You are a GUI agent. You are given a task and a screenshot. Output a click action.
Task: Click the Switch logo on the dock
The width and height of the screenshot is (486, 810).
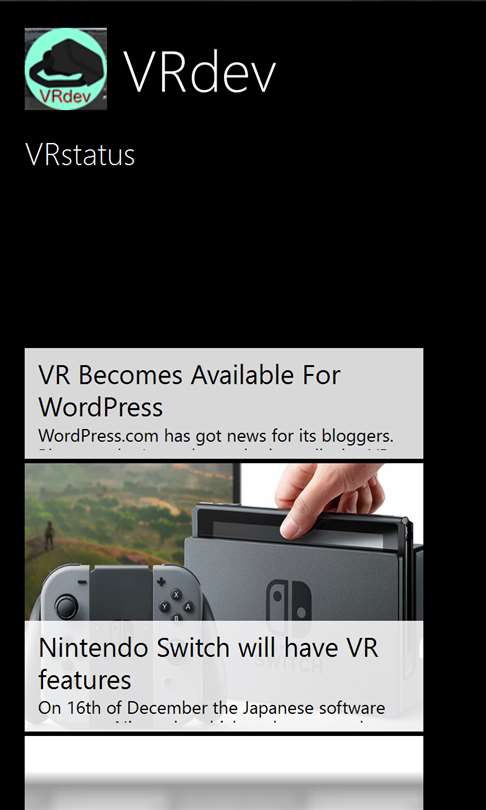pos(289,600)
